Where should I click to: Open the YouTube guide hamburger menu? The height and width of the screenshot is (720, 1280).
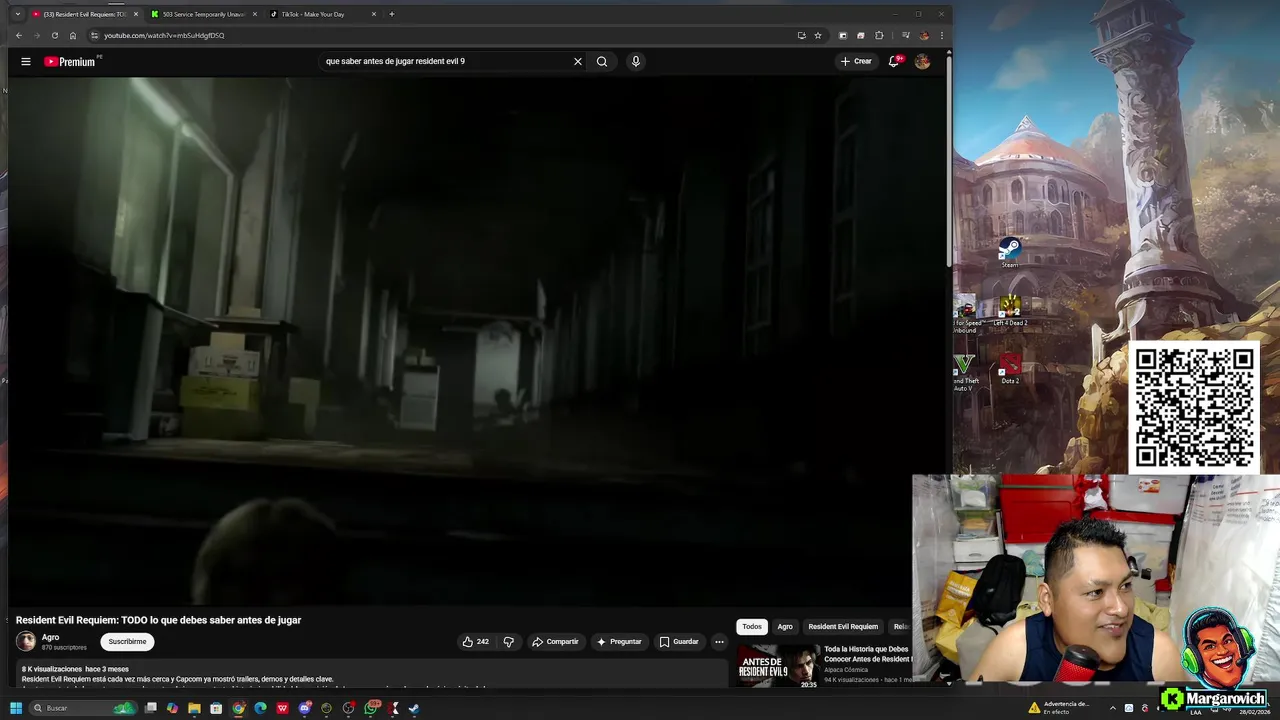pos(26,61)
